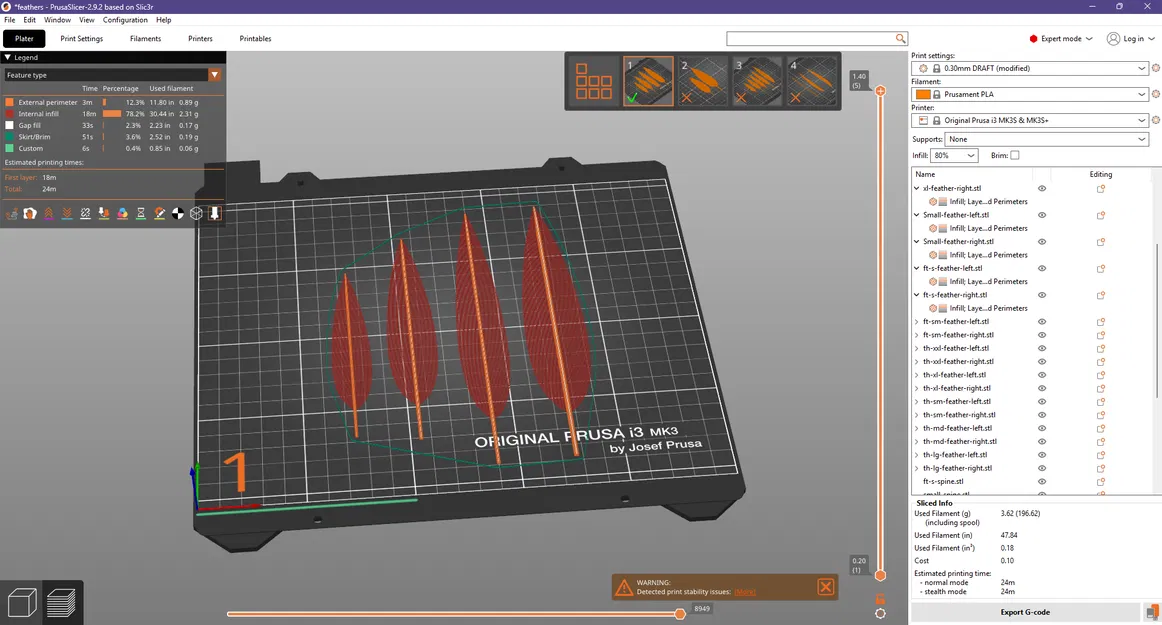This screenshot has height=625, width=1162.
Task: Click the search input field
Action: click(810, 39)
